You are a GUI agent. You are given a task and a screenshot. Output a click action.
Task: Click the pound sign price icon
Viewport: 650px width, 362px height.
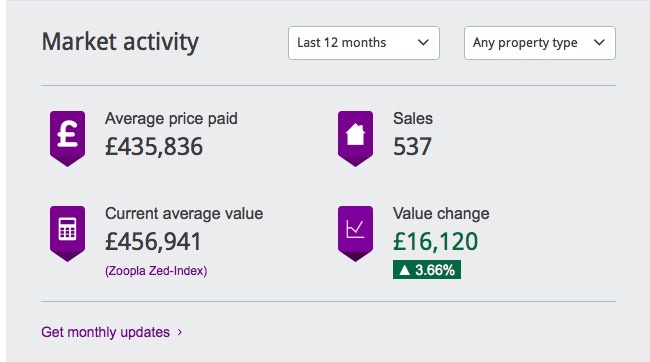(67, 138)
